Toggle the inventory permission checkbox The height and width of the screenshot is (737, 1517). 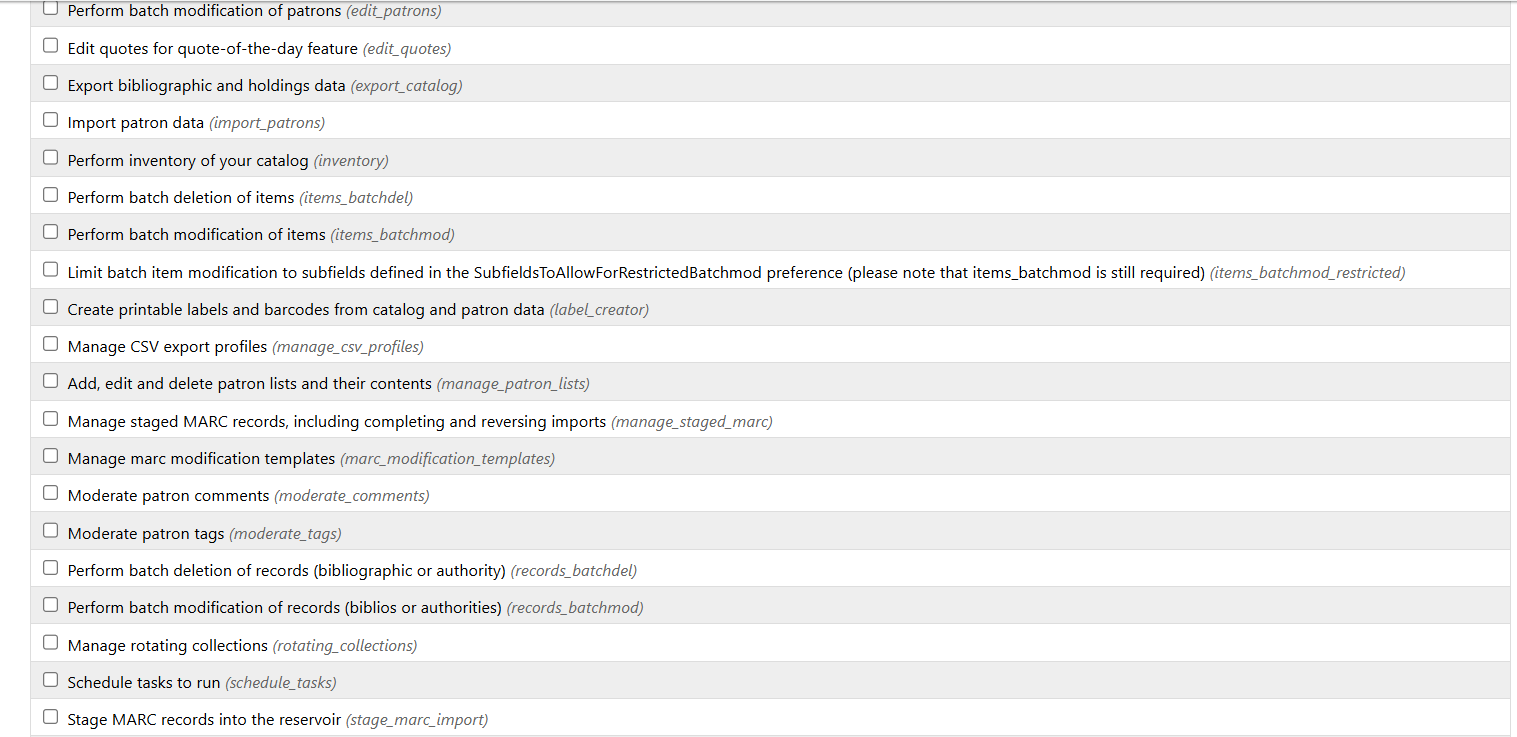coord(51,158)
